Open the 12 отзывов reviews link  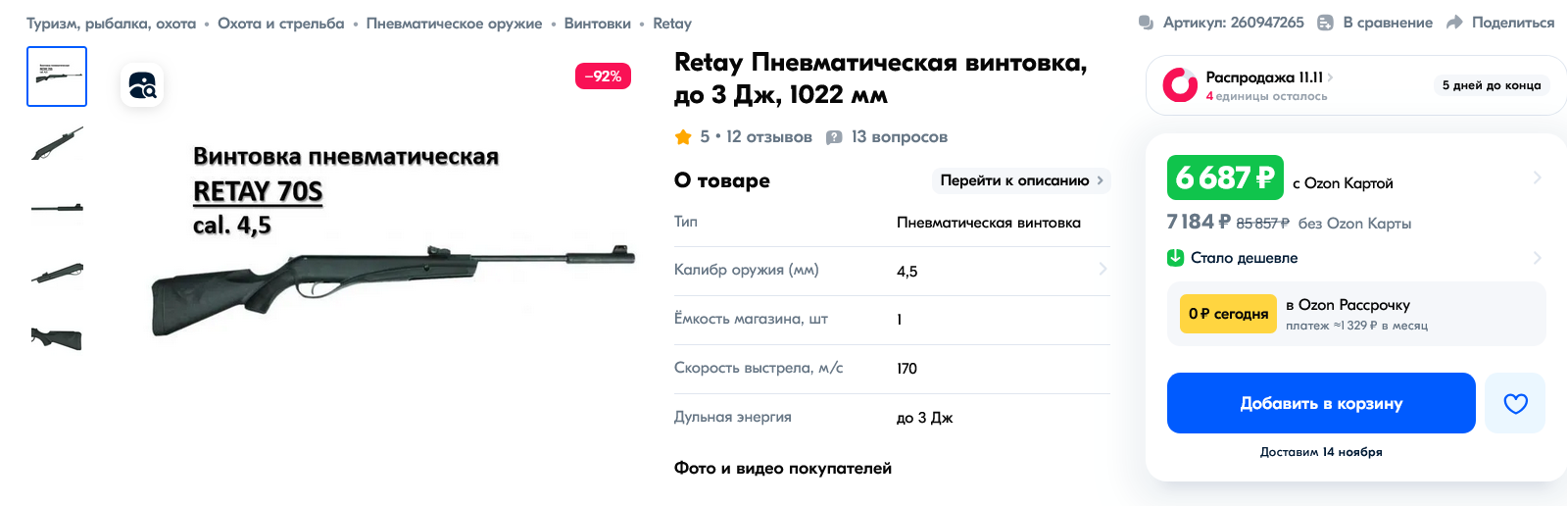pos(768,137)
